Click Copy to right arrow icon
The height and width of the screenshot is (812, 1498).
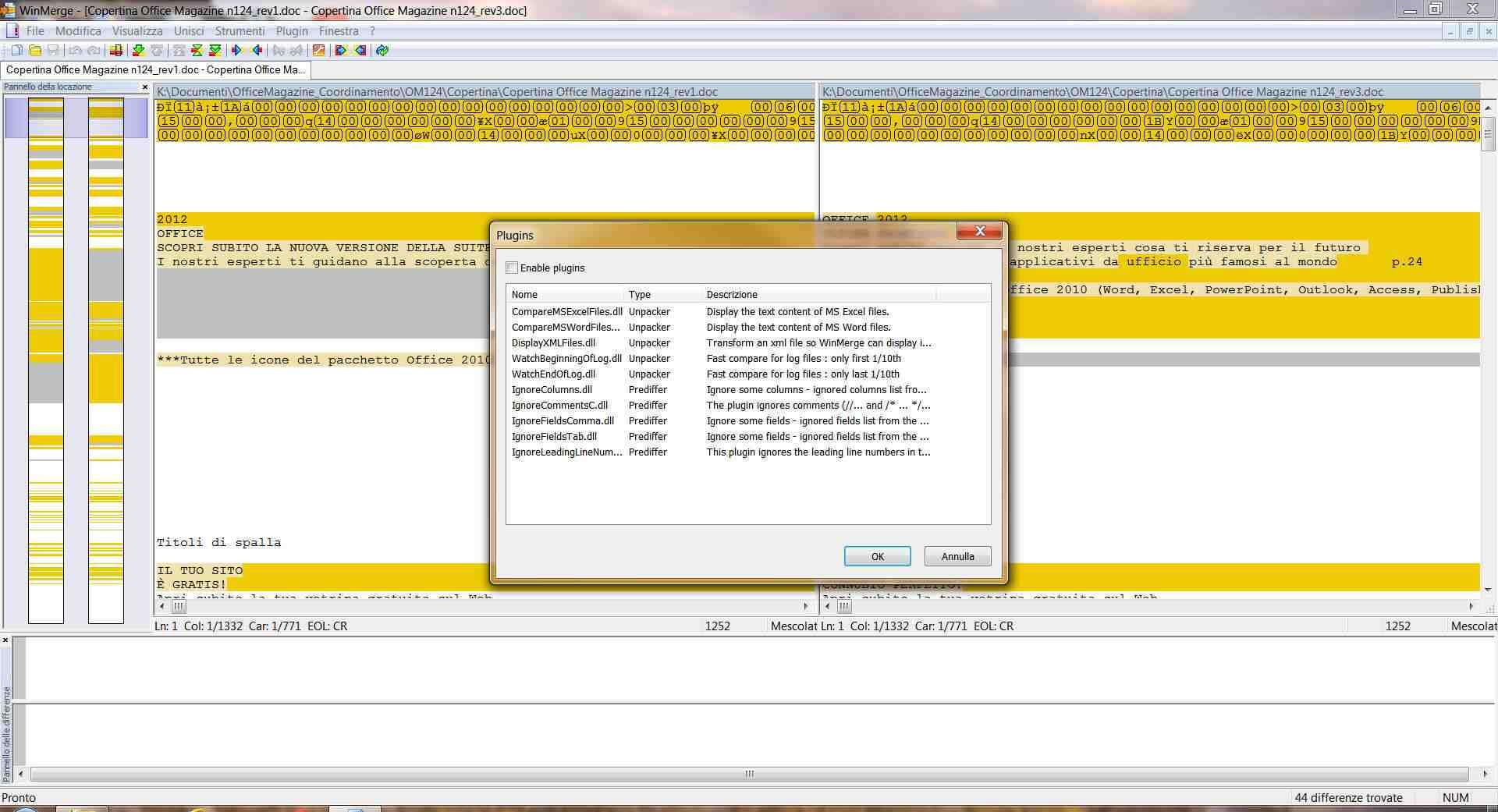click(236, 51)
